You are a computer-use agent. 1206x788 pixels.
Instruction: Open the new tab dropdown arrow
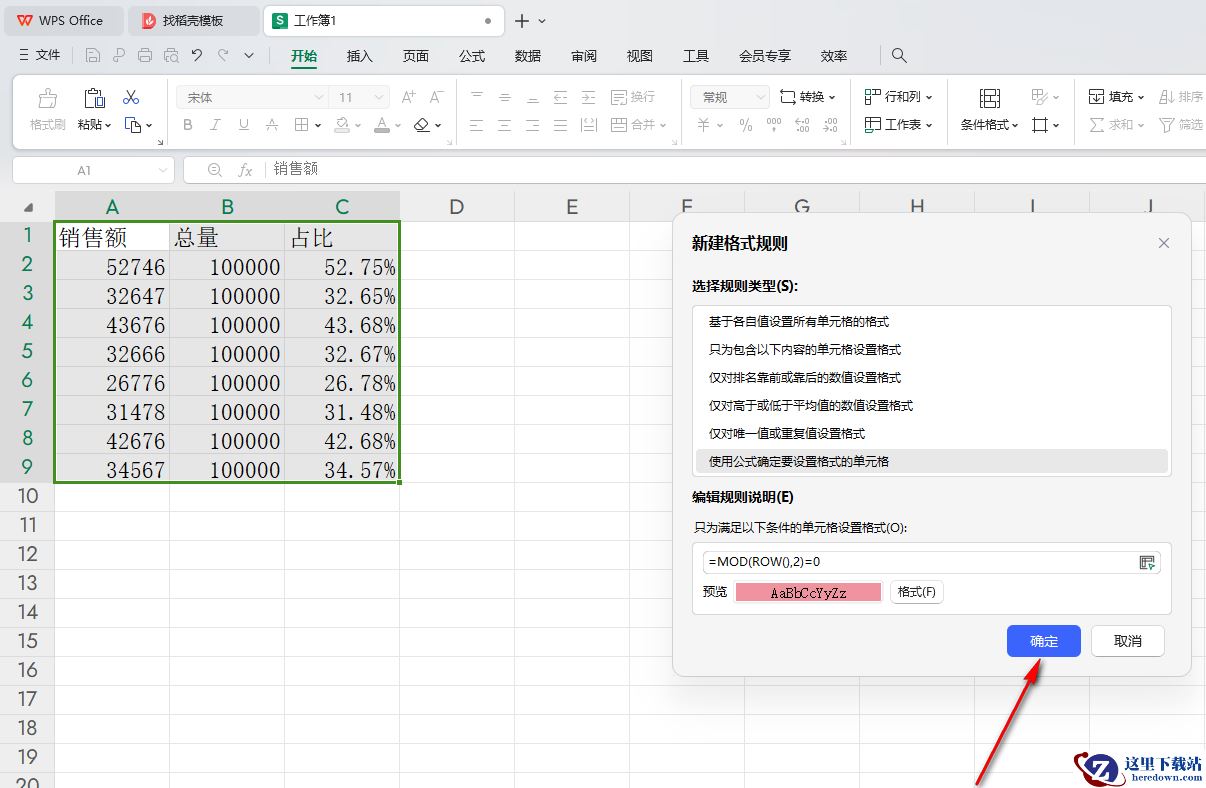coord(542,21)
